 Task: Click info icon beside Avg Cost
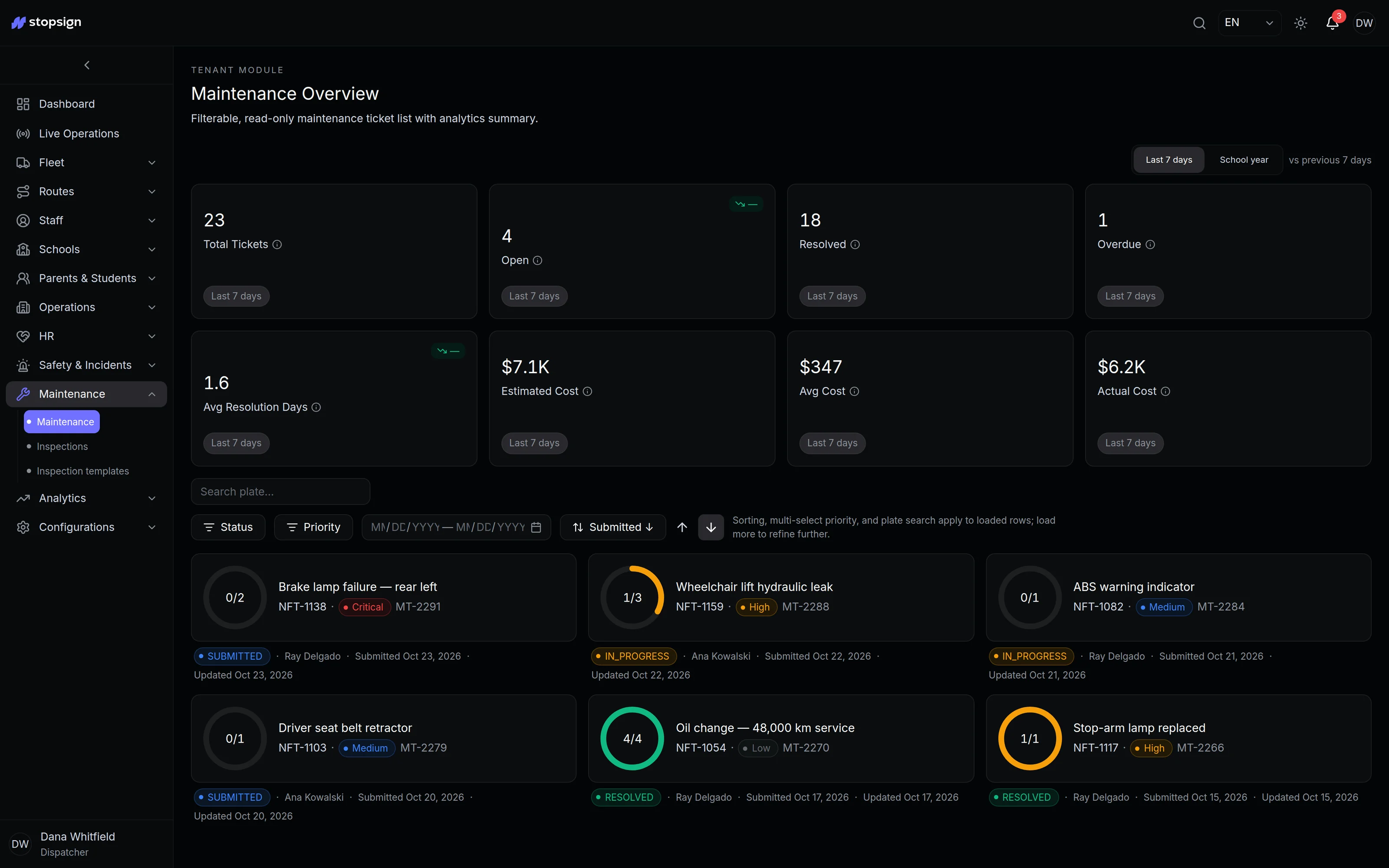(854, 391)
